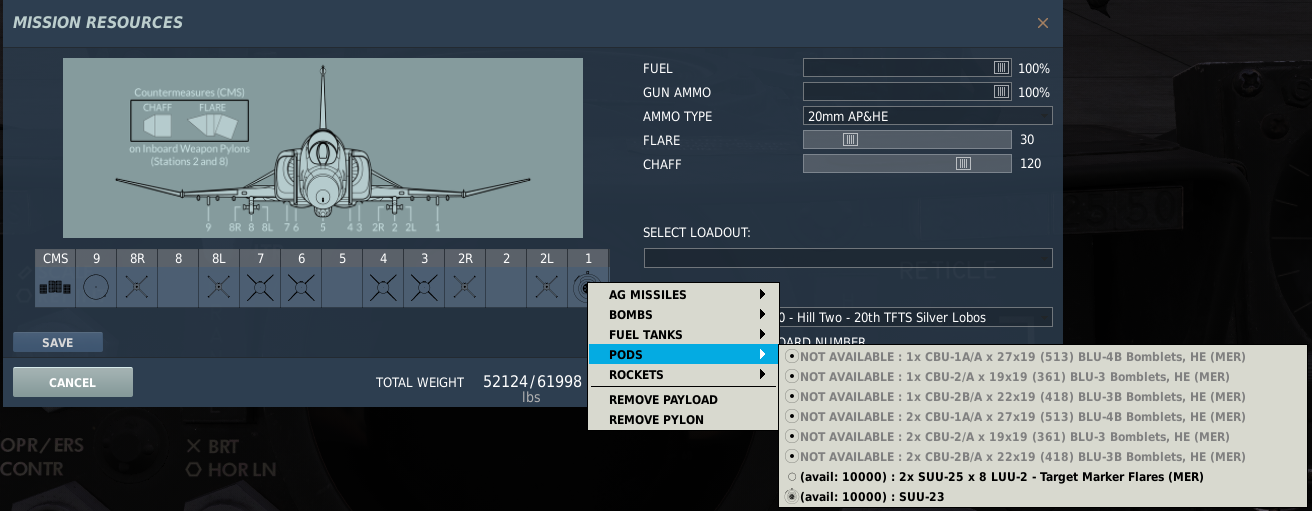
Task: Open the station 4 payload cell
Action: click(383, 288)
